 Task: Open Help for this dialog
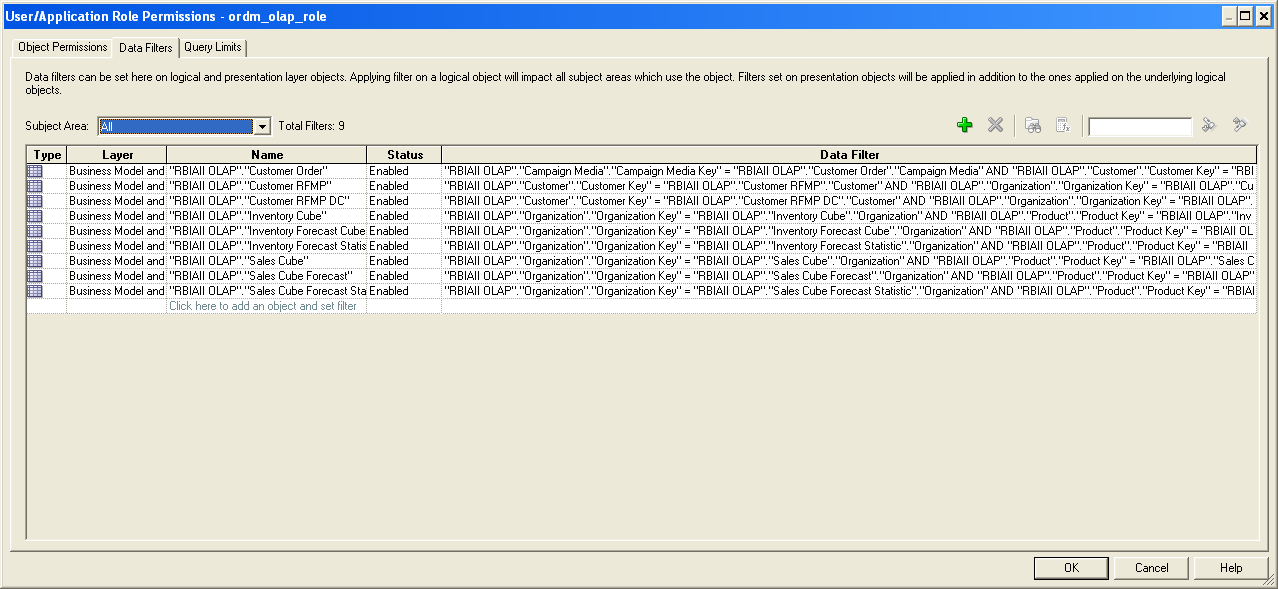pos(1231,568)
